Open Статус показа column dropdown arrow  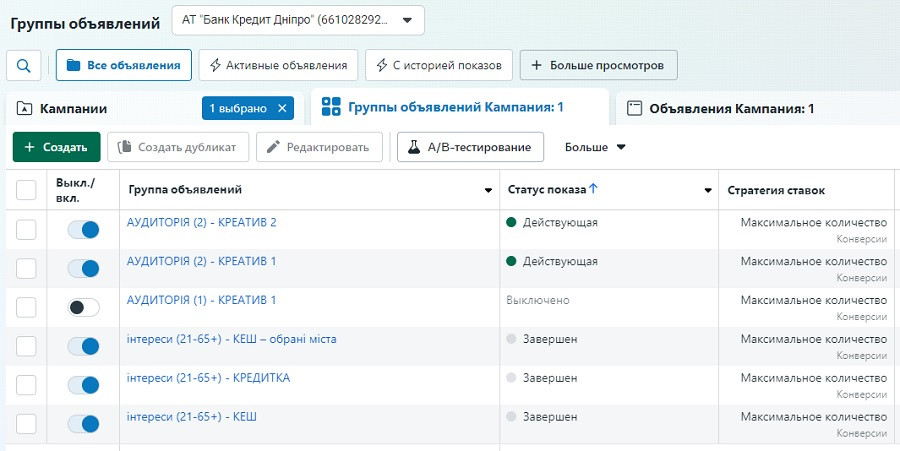tap(708, 190)
